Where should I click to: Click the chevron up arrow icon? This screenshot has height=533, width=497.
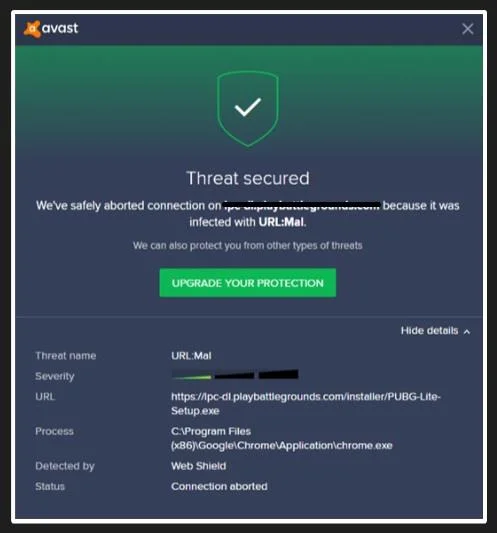click(467, 331)
